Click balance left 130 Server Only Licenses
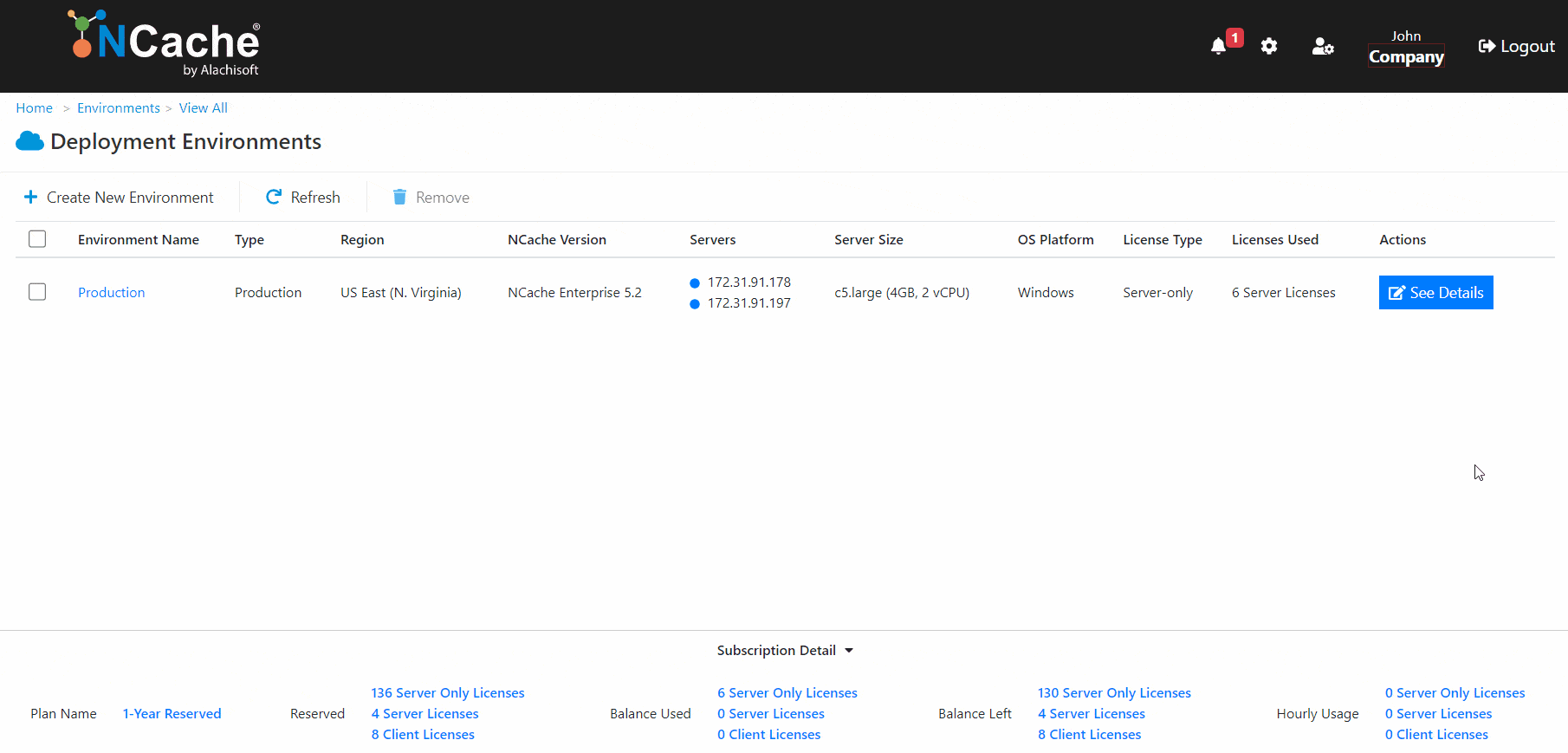 coord(1114,693)
